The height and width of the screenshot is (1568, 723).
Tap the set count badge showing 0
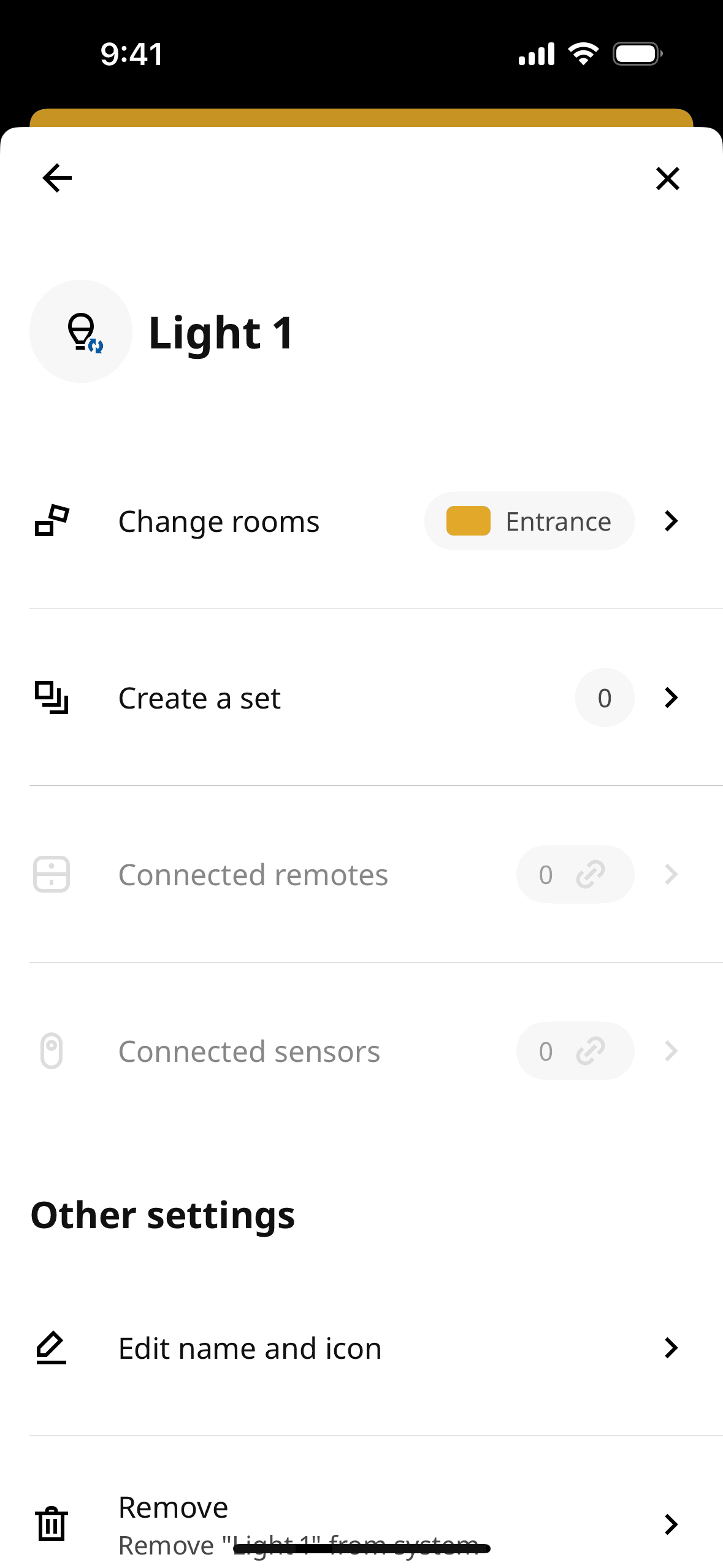604,698
